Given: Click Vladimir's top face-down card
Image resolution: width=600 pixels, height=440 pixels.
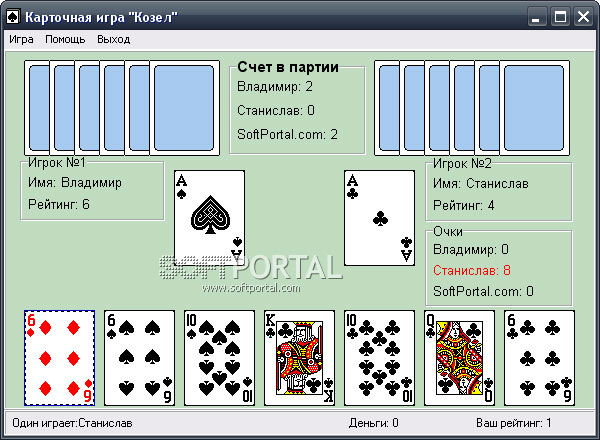Looking at the screenshot, I should (184, 108).
